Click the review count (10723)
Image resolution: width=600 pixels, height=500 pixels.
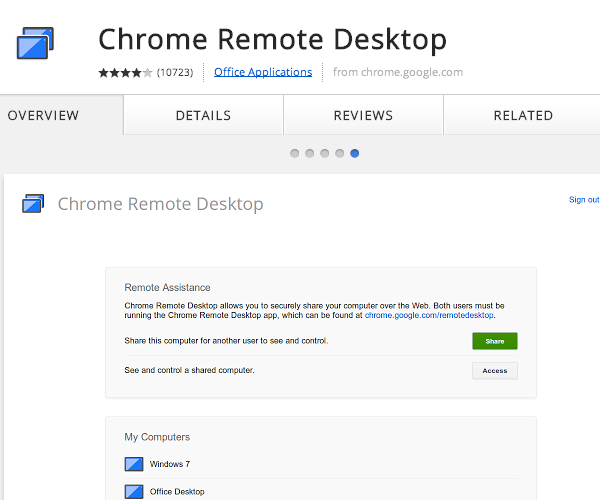click(175, 72)
